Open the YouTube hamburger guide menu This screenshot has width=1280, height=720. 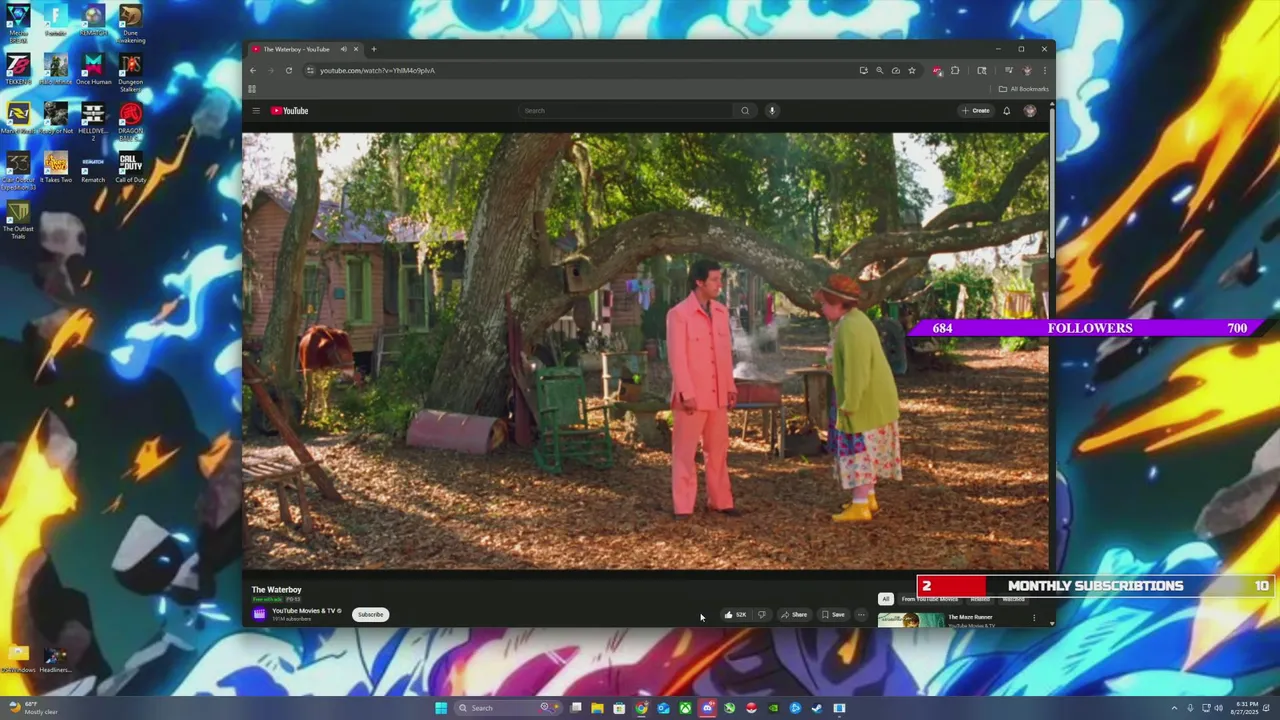tap(256, 111)
